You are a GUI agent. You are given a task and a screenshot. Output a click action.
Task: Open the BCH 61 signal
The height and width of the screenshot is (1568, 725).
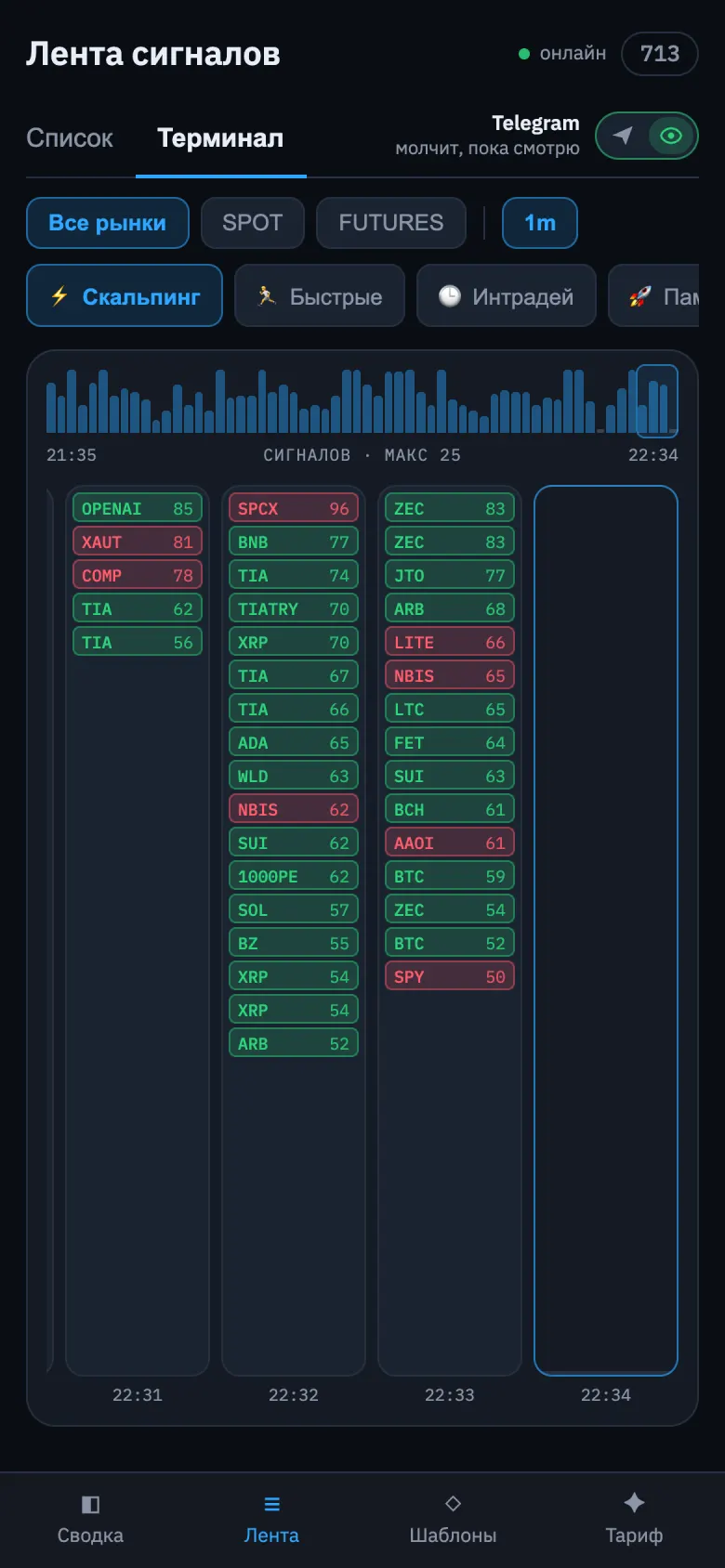tap(450, 809)
